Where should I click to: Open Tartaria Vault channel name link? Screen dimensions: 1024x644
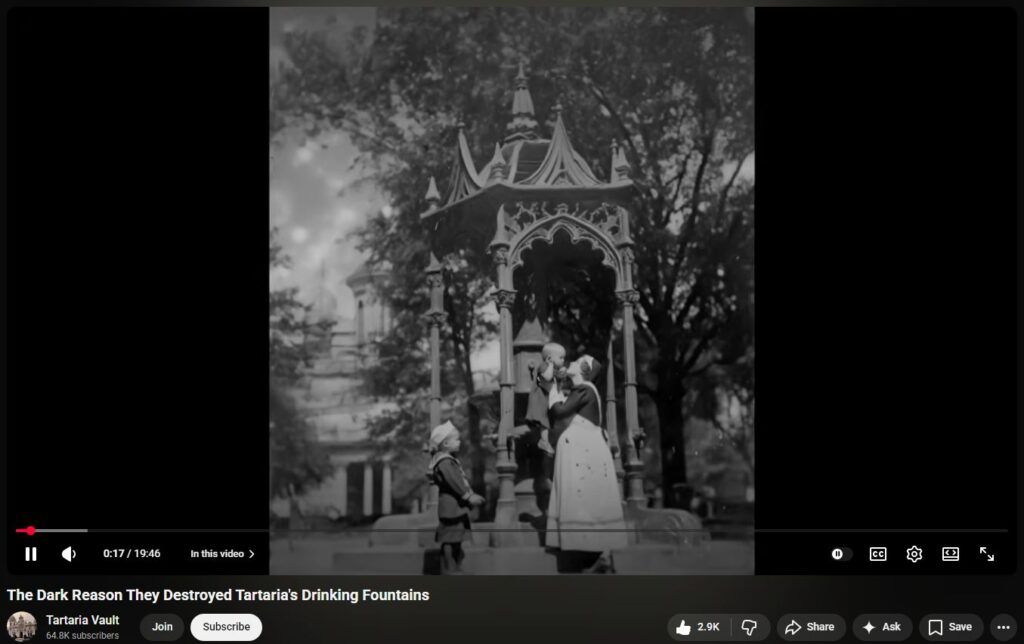(82, 620)
